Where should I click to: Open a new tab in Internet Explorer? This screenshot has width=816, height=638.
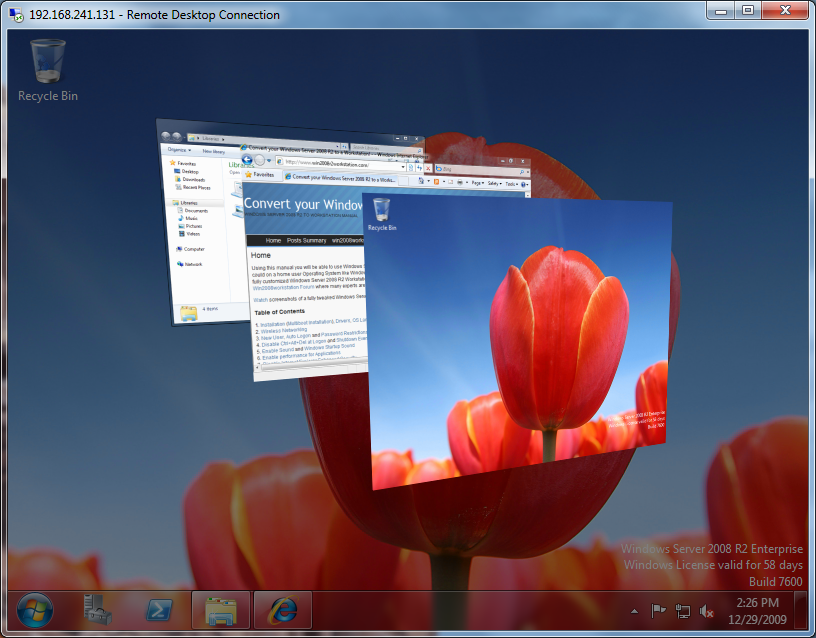pyautogui.click(x=404, y=180)
